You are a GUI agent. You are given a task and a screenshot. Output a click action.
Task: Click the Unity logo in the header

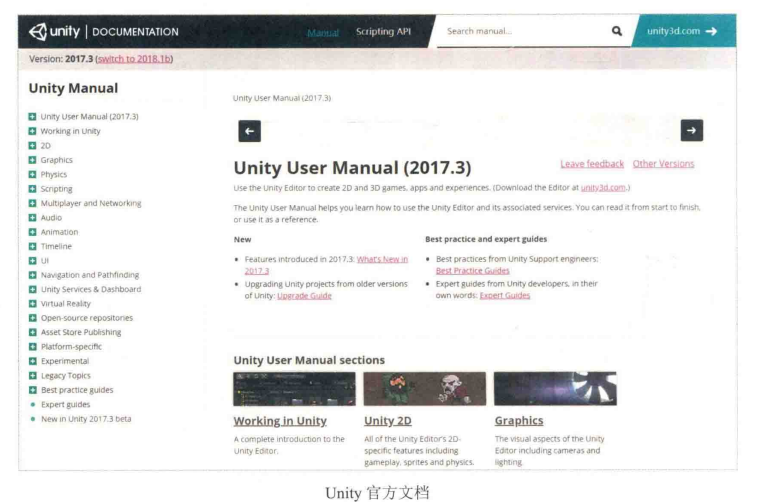(x=54, y=32)
